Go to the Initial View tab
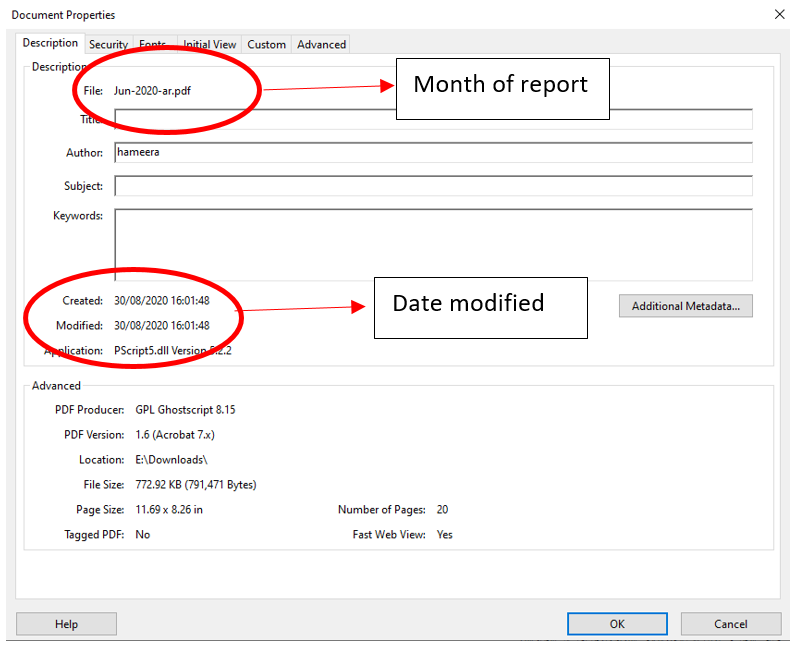Image resolution: width=798 pixels, height=646 pixels. (x=210, y=44)
